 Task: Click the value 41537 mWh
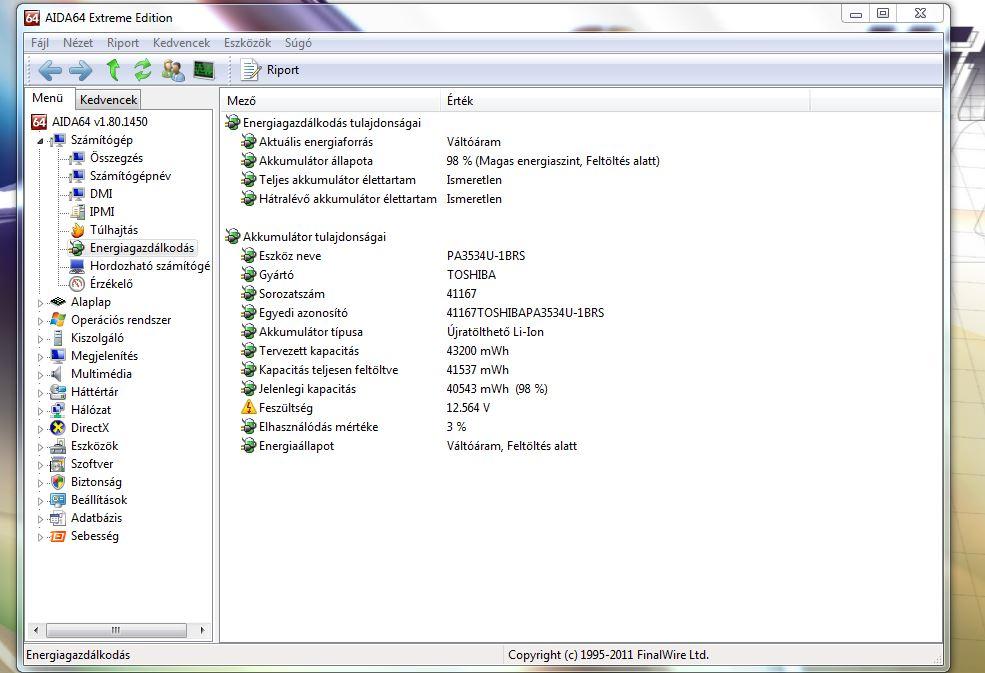coord(477,369)
